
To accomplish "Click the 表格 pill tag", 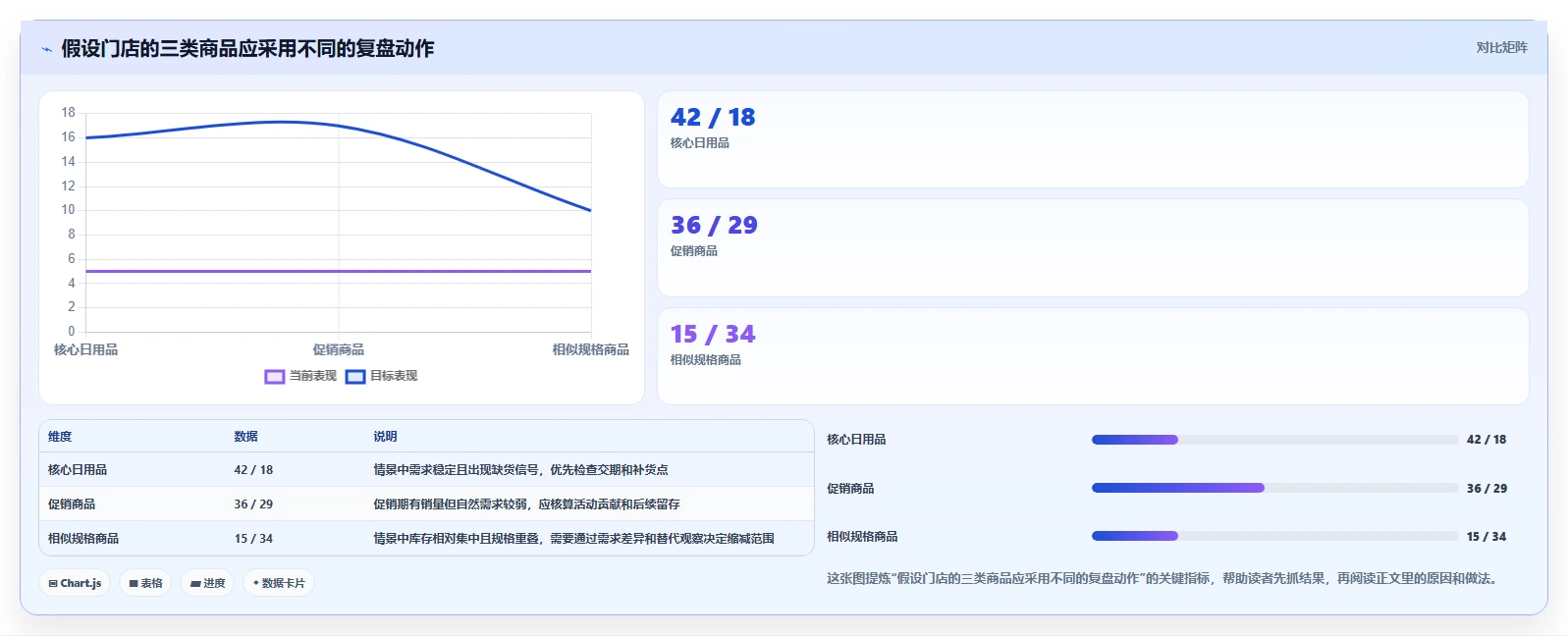I will click(145, 583).
